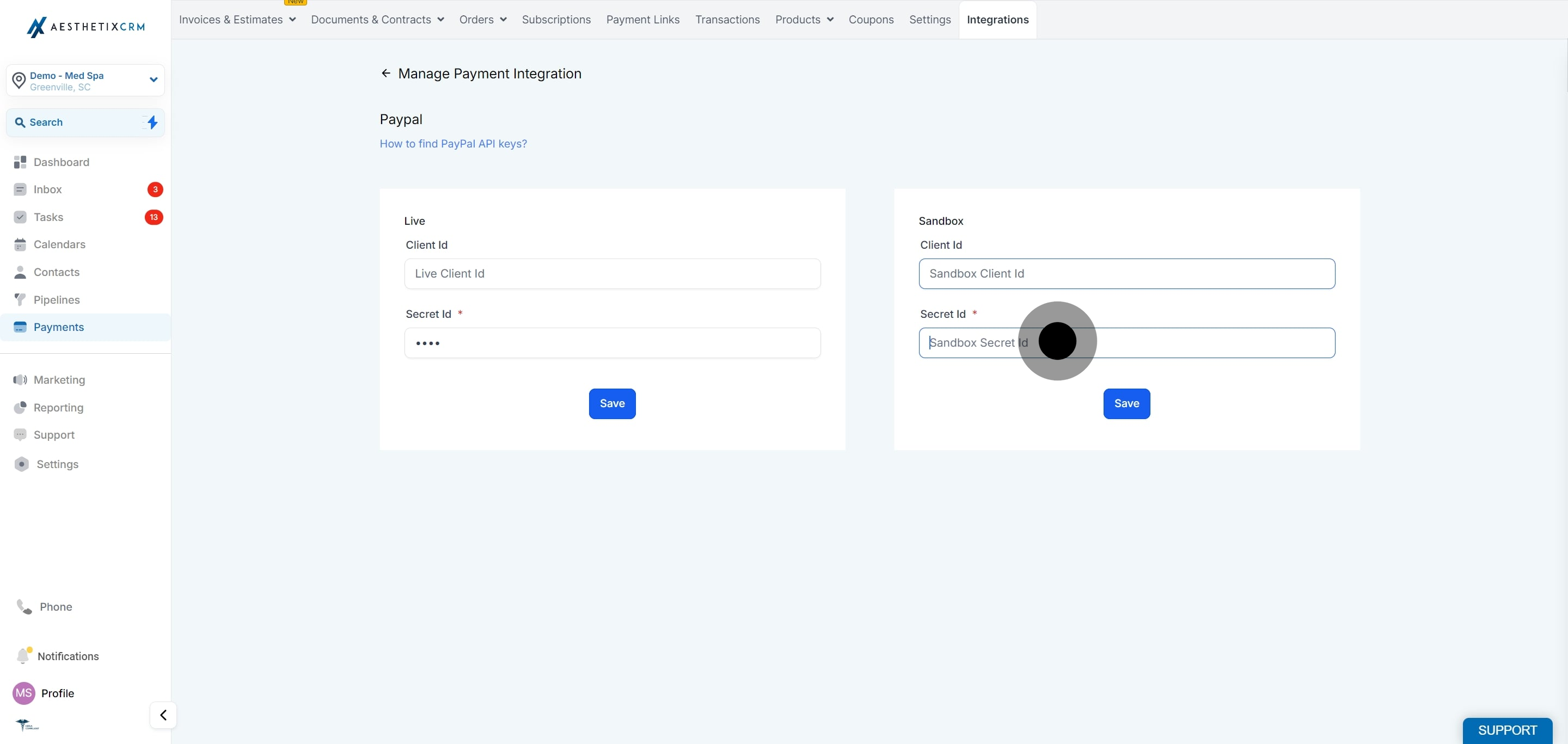Save the Sandbox PayPal credentials

pyautogui.click(x=1126, y=403)
